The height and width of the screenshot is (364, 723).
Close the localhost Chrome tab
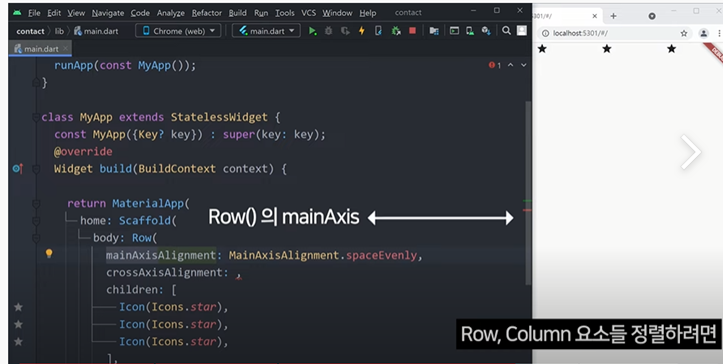(x=594, y=16)
